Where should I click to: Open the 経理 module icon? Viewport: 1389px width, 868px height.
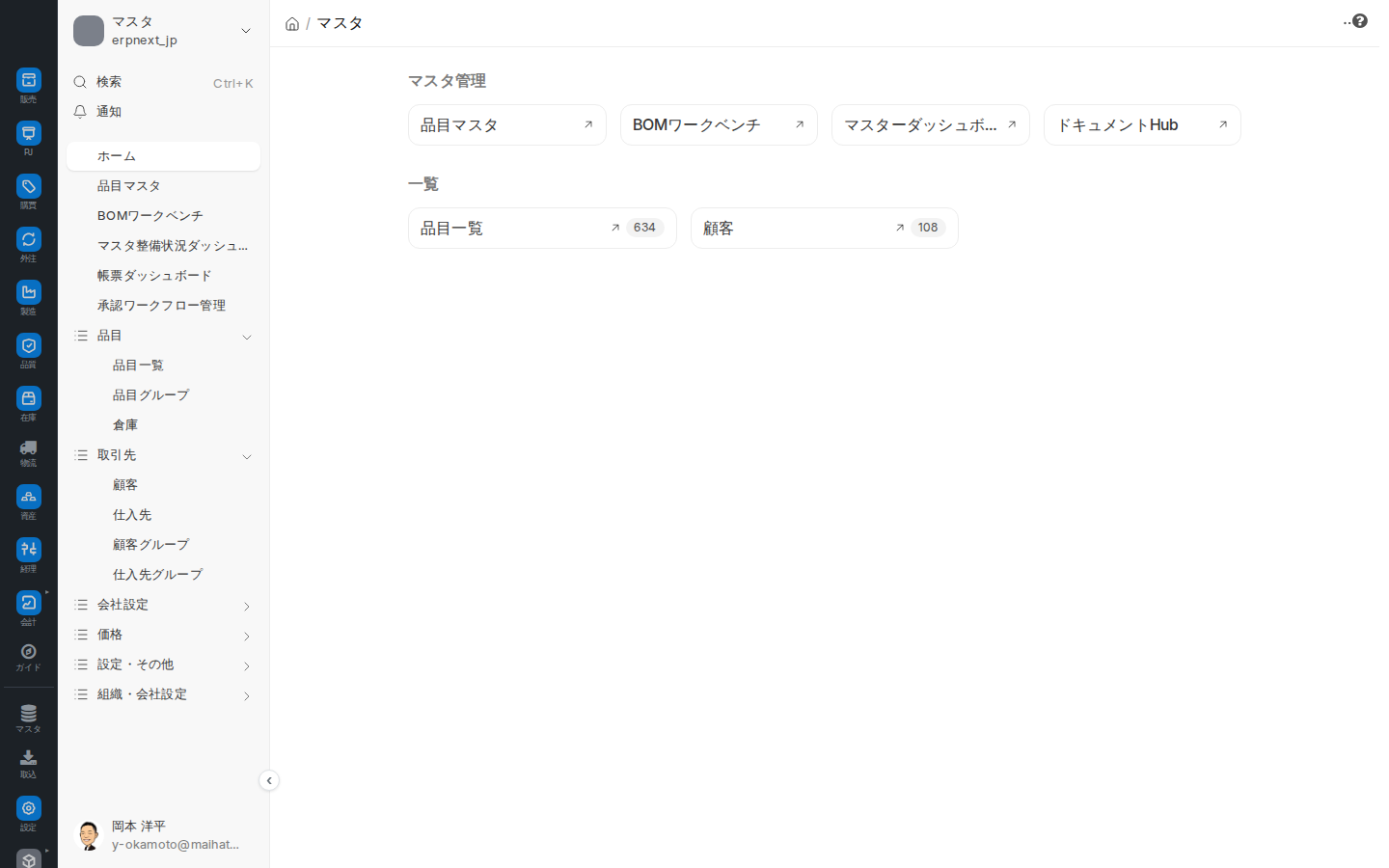tap(29, 550)
